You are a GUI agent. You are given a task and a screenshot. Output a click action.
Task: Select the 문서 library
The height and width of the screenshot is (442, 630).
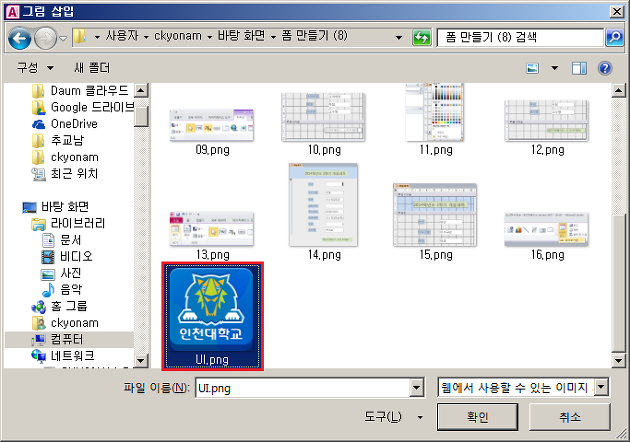(61, 240)
